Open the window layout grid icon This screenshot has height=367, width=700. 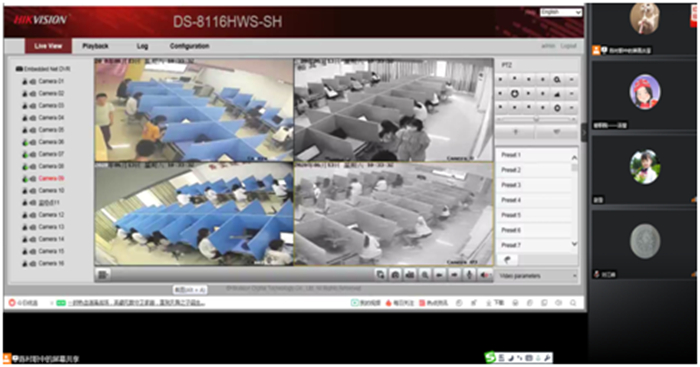click(x=103, y=275)
